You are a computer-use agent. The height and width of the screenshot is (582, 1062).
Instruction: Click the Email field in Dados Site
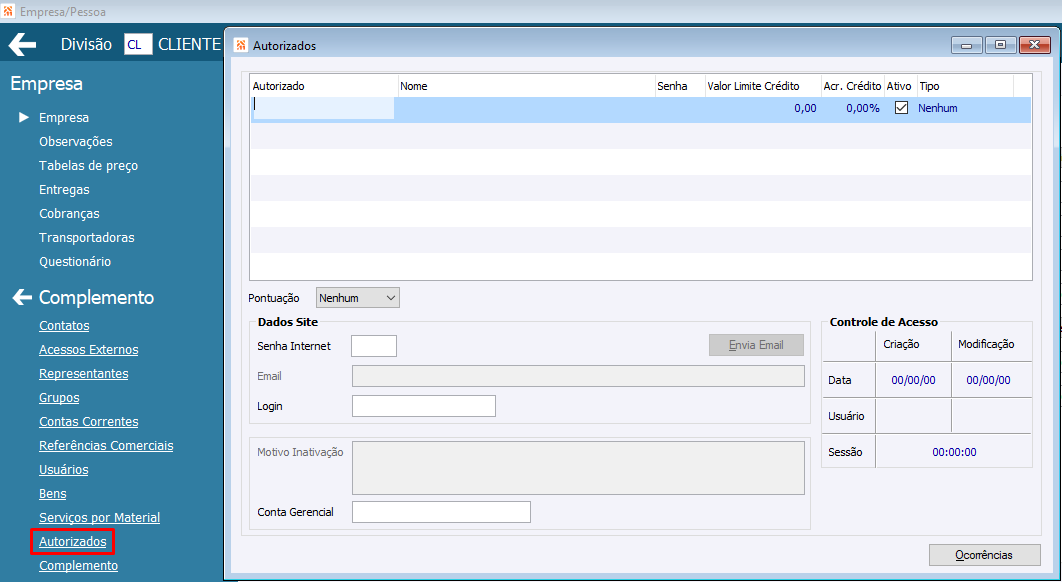click(578, 376)
